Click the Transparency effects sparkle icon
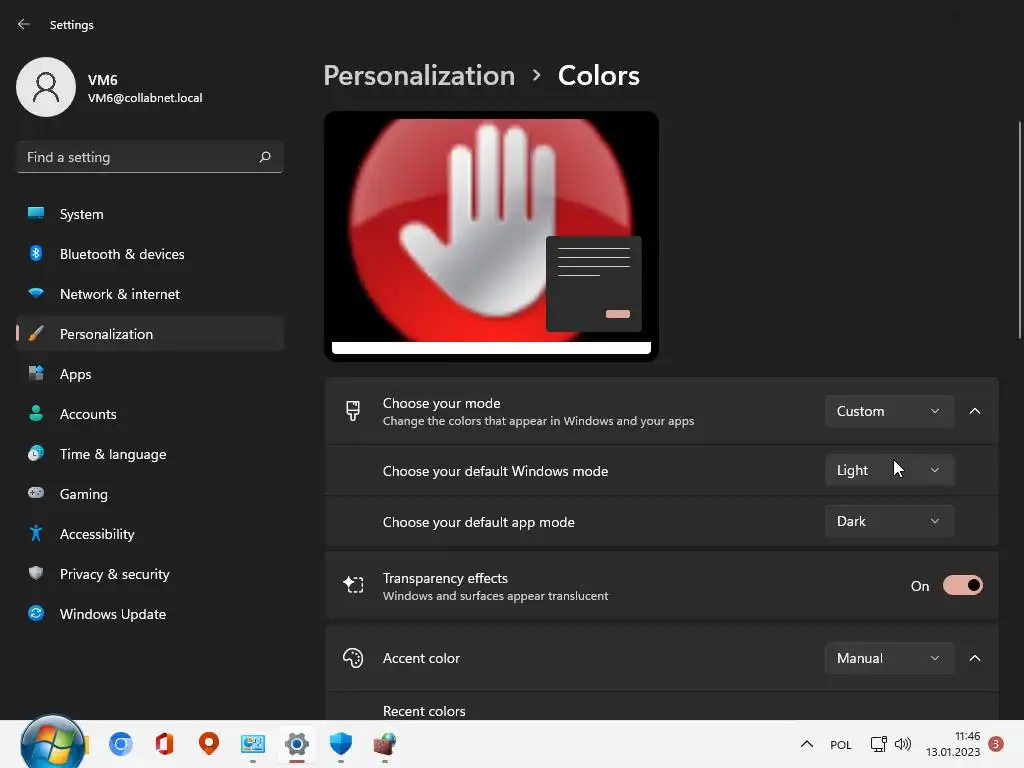Image resolution: width=1024 pixels, height=768 pixels. click(353, 584)
